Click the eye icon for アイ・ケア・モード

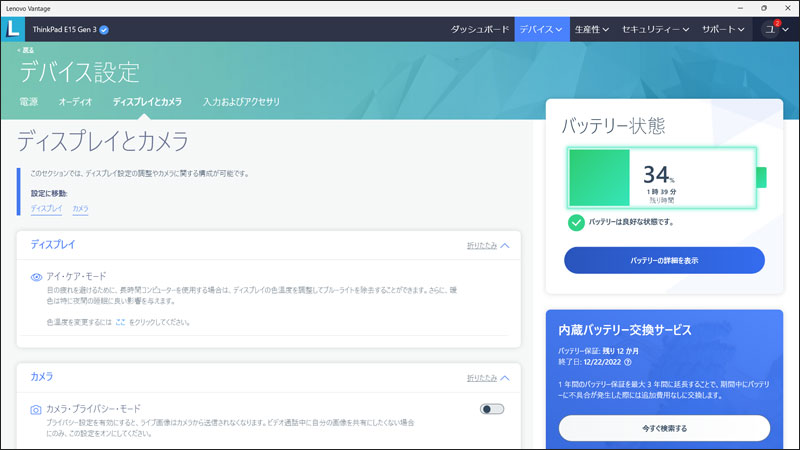[36, 277]
